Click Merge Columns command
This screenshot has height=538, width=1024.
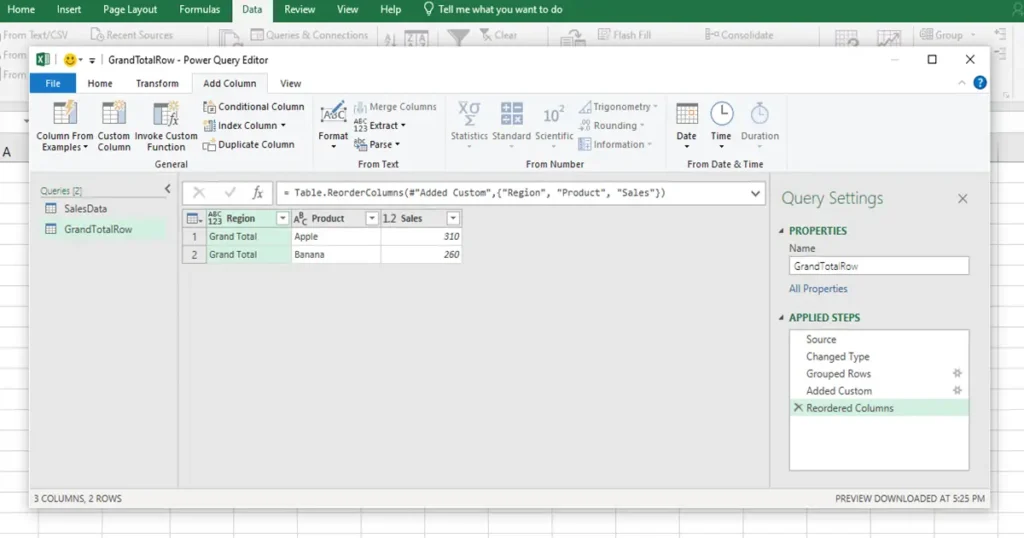pyautogui.click(x=395, y=106)
